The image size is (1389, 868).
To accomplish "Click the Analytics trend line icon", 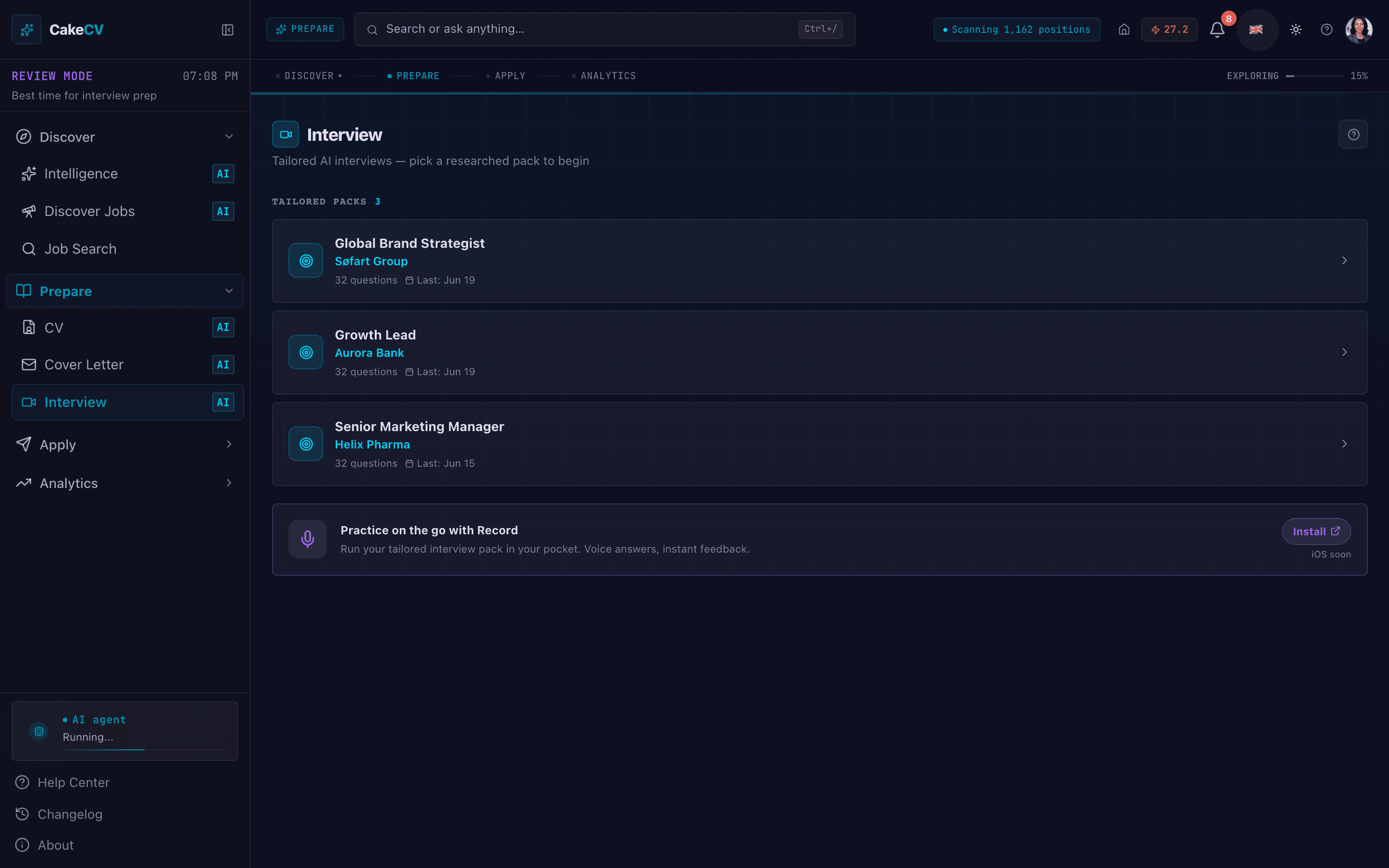I will [x=24, y=483].
